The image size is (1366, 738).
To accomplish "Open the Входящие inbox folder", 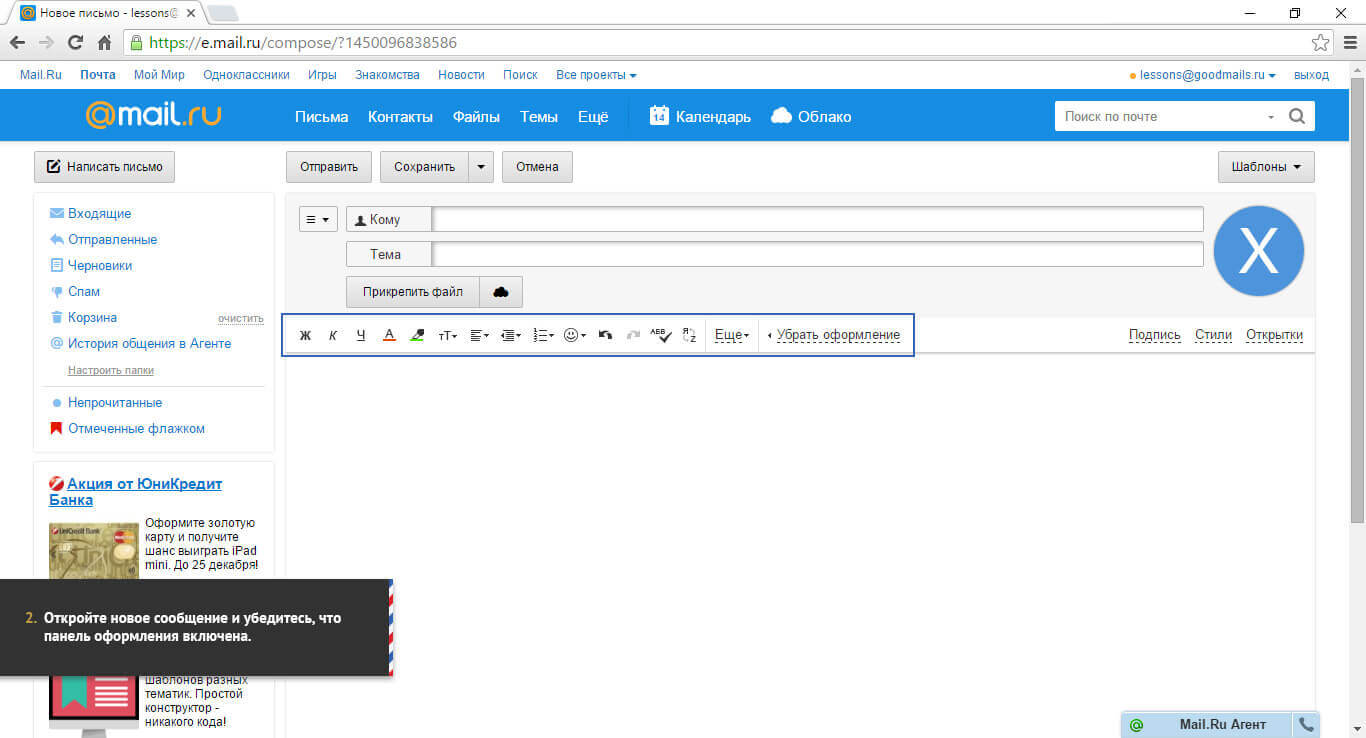I will point(99,214).
